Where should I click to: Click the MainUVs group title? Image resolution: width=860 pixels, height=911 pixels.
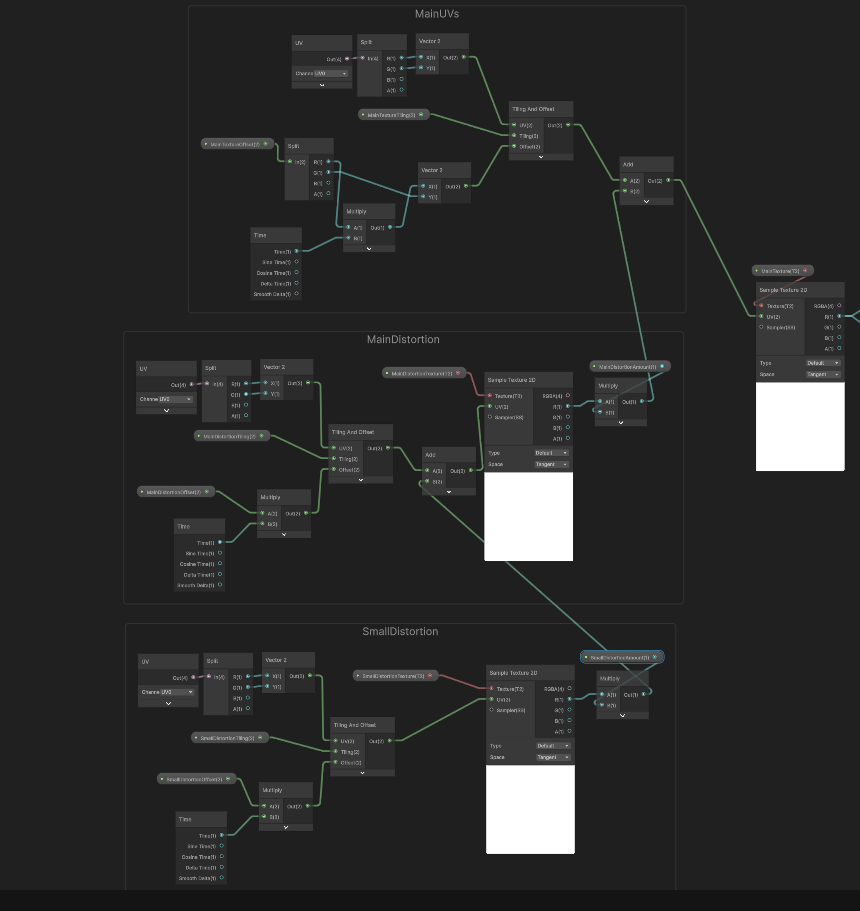point(437,14)
